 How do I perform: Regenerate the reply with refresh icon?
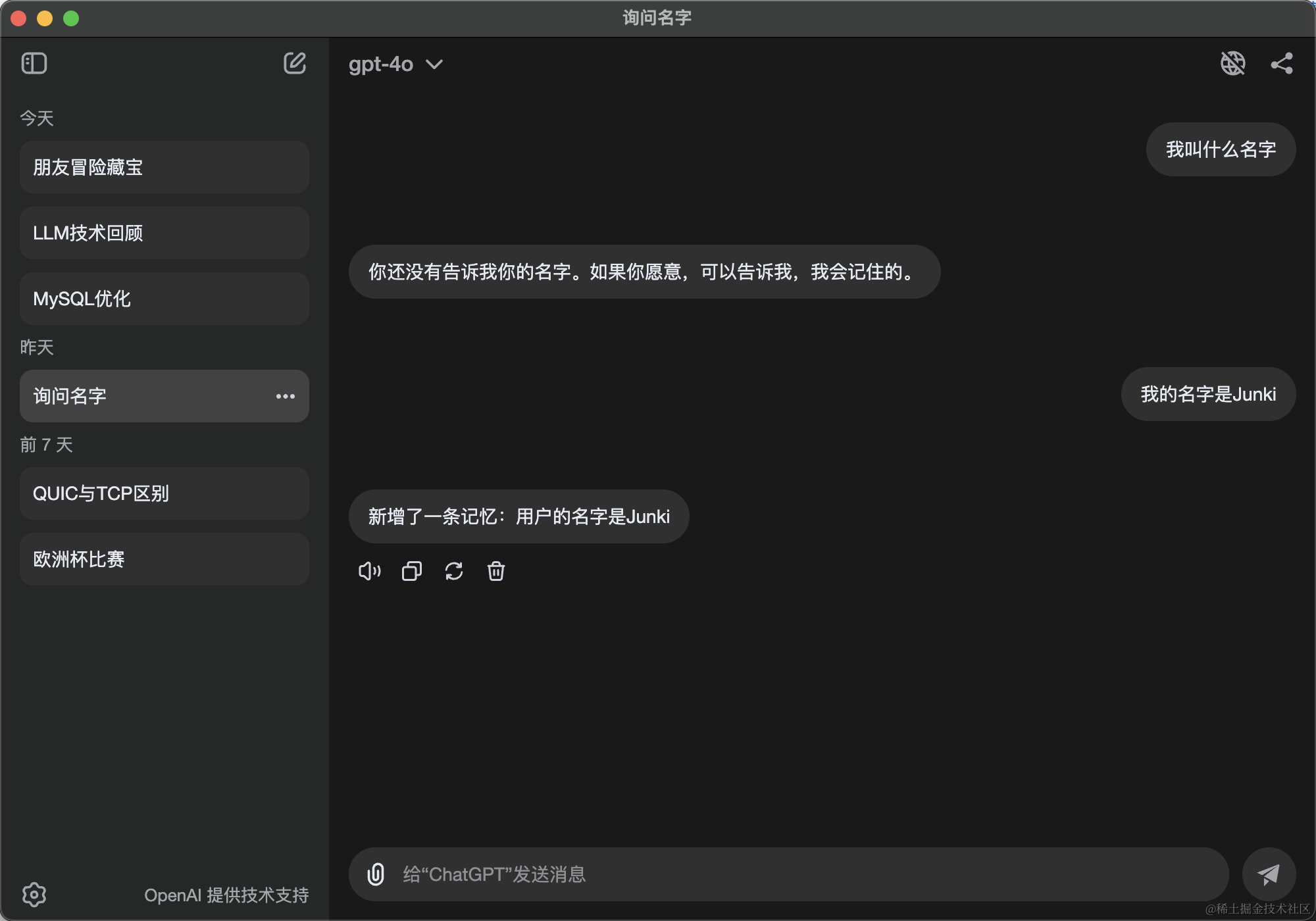click(454, 571)
